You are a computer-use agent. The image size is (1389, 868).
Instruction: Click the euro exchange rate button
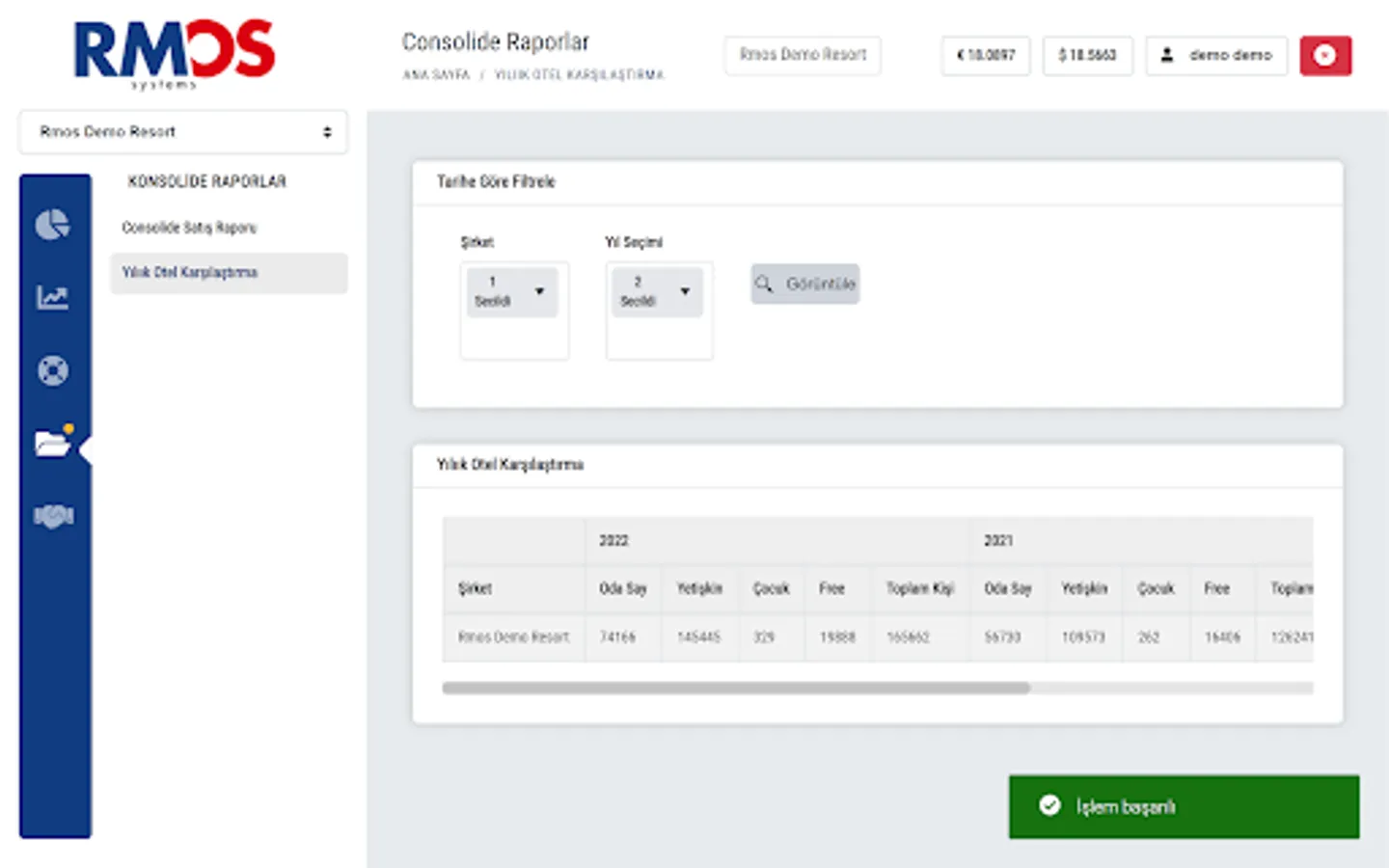(986, 55)
